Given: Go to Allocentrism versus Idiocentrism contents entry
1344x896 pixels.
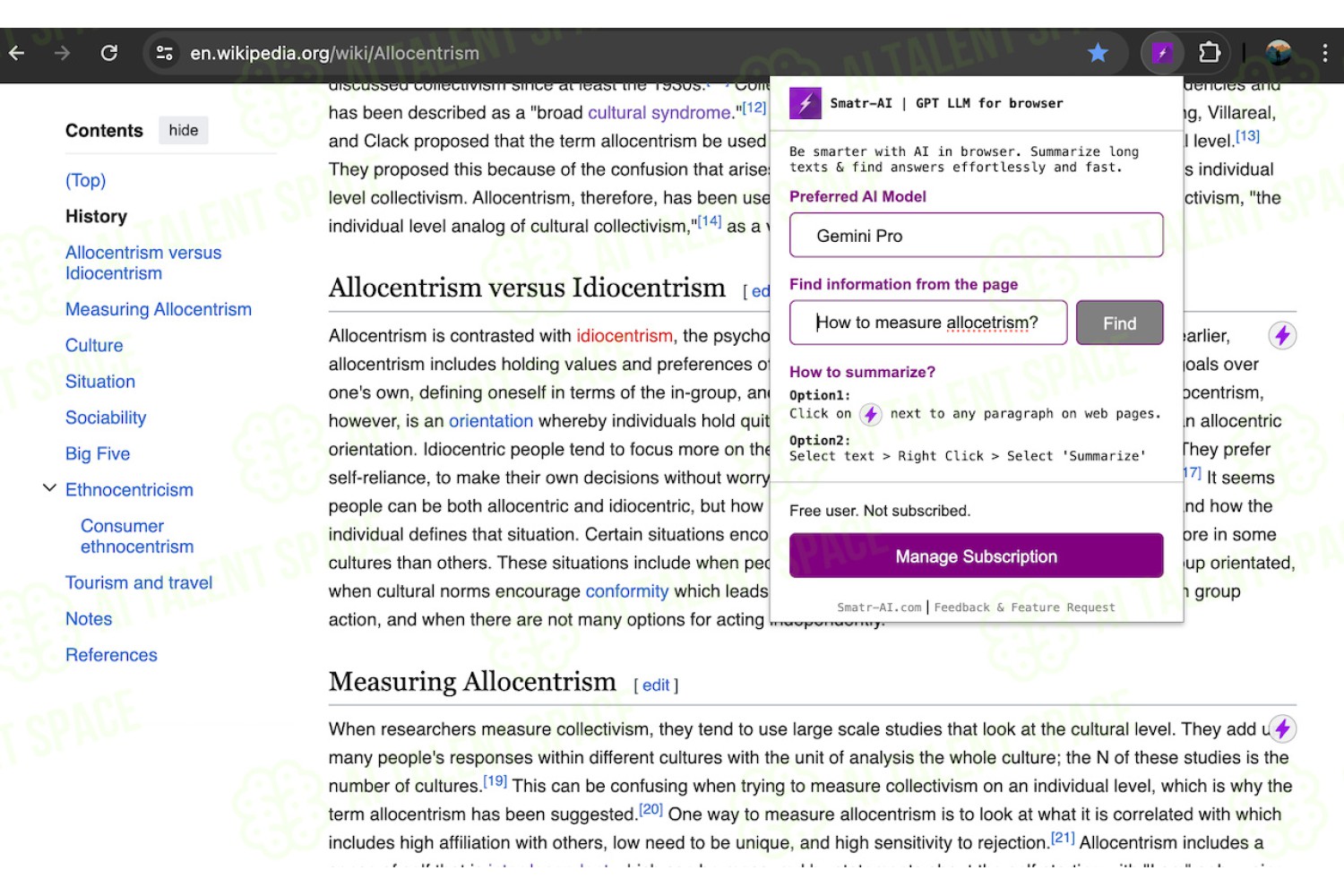Looking at the screenshot, I should tap(143, 263).
